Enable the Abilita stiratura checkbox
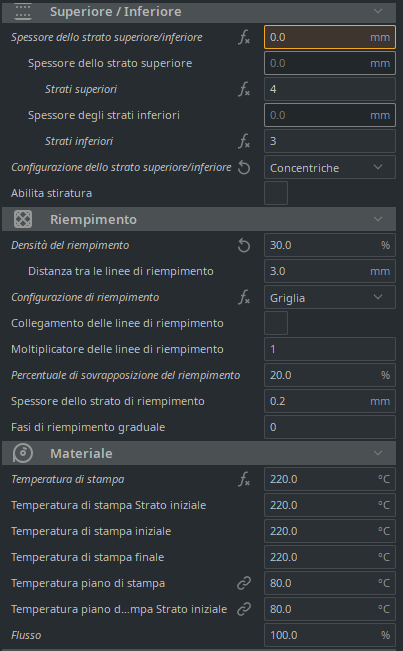 pos(276,193)
